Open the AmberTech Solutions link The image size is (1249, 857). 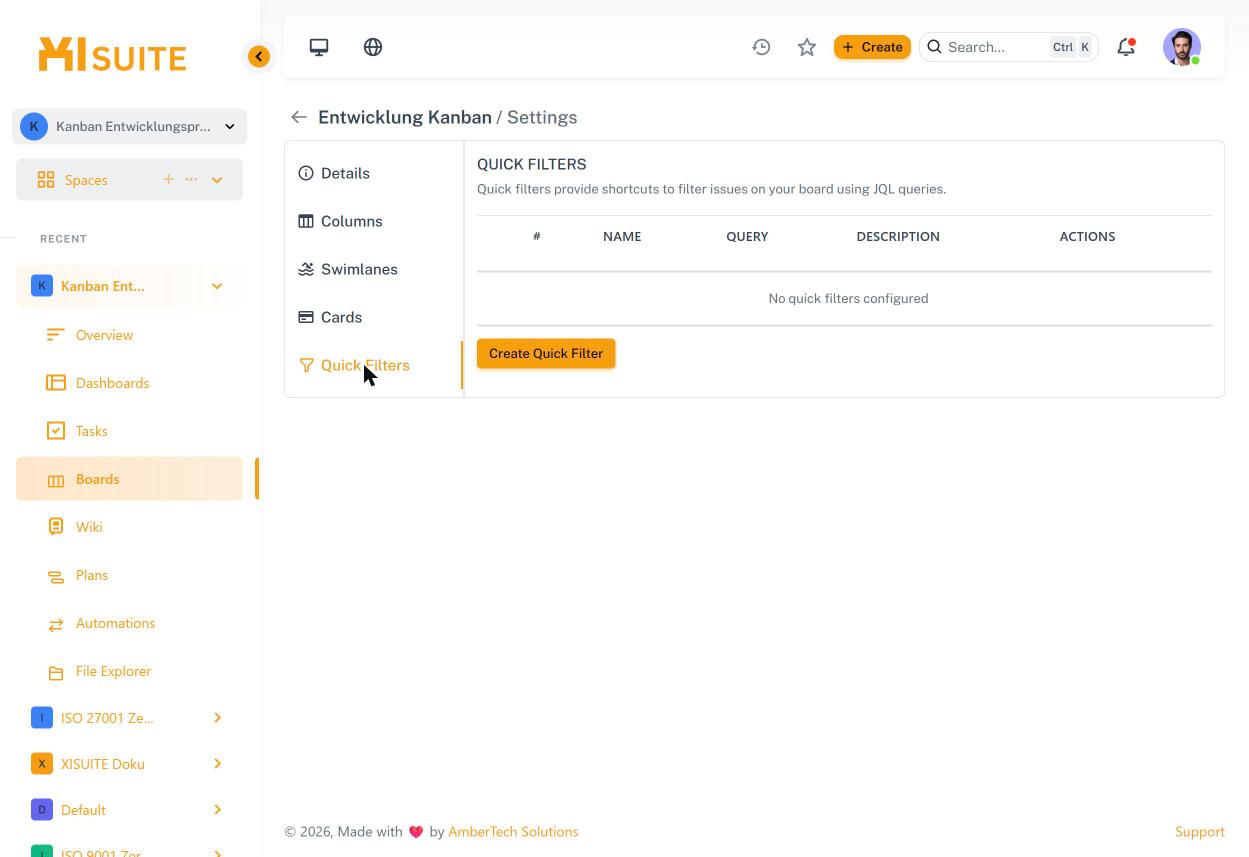click(x=513, y=831)
